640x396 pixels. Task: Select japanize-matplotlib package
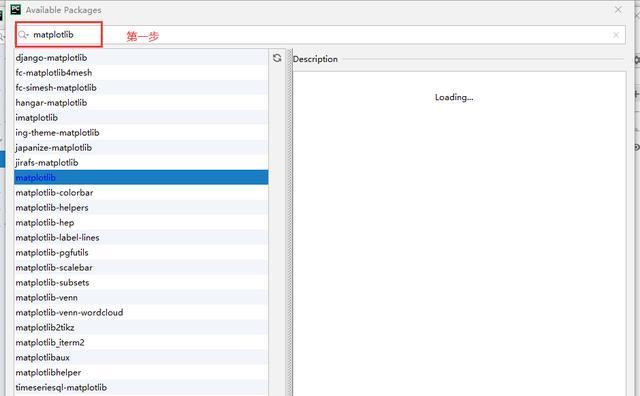pos(141,147)
